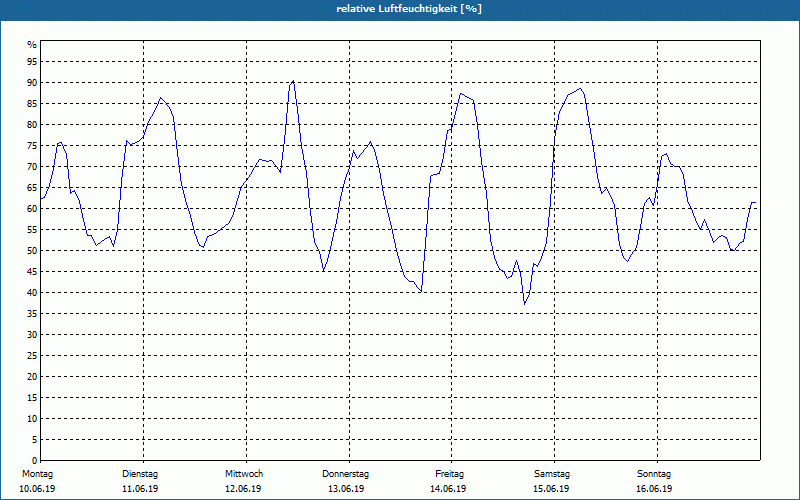
Task: Click the 'Dienstag' day label
Action: pyautogui.click(x=140, y=474)
